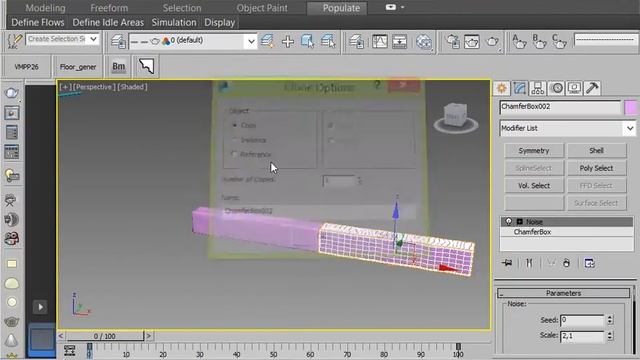The image size is (640, 360).
Task: Toggle the Noise modifier light bulb visibility
Action: click(509, 222)
